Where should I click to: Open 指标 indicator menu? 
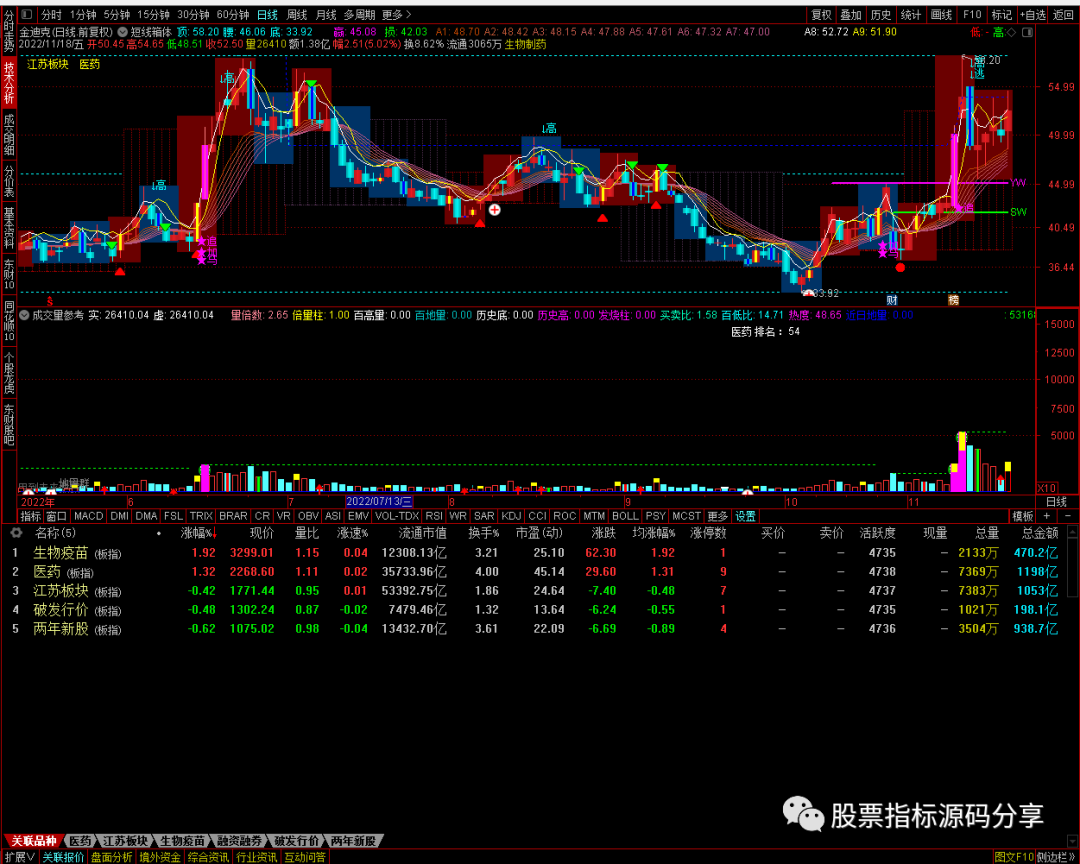30,516
